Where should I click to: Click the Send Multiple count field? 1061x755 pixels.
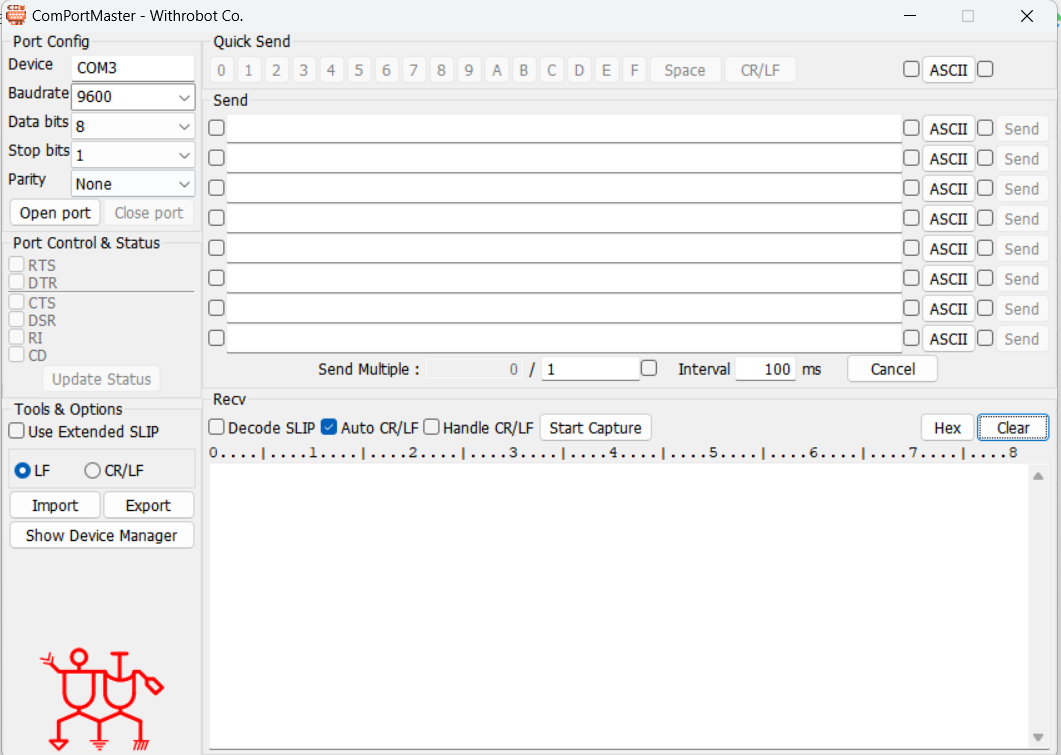591,369
